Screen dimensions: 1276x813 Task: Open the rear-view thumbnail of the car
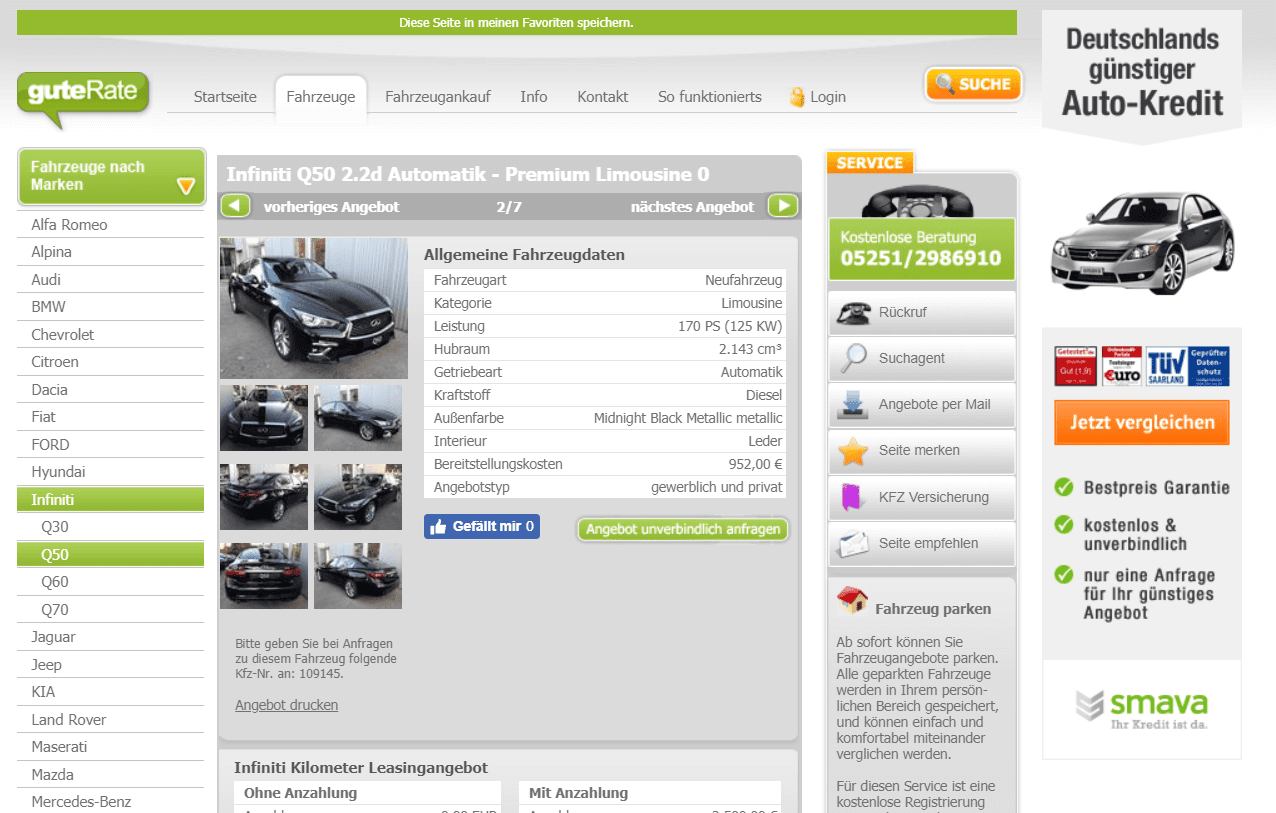[x=264, y=576]
